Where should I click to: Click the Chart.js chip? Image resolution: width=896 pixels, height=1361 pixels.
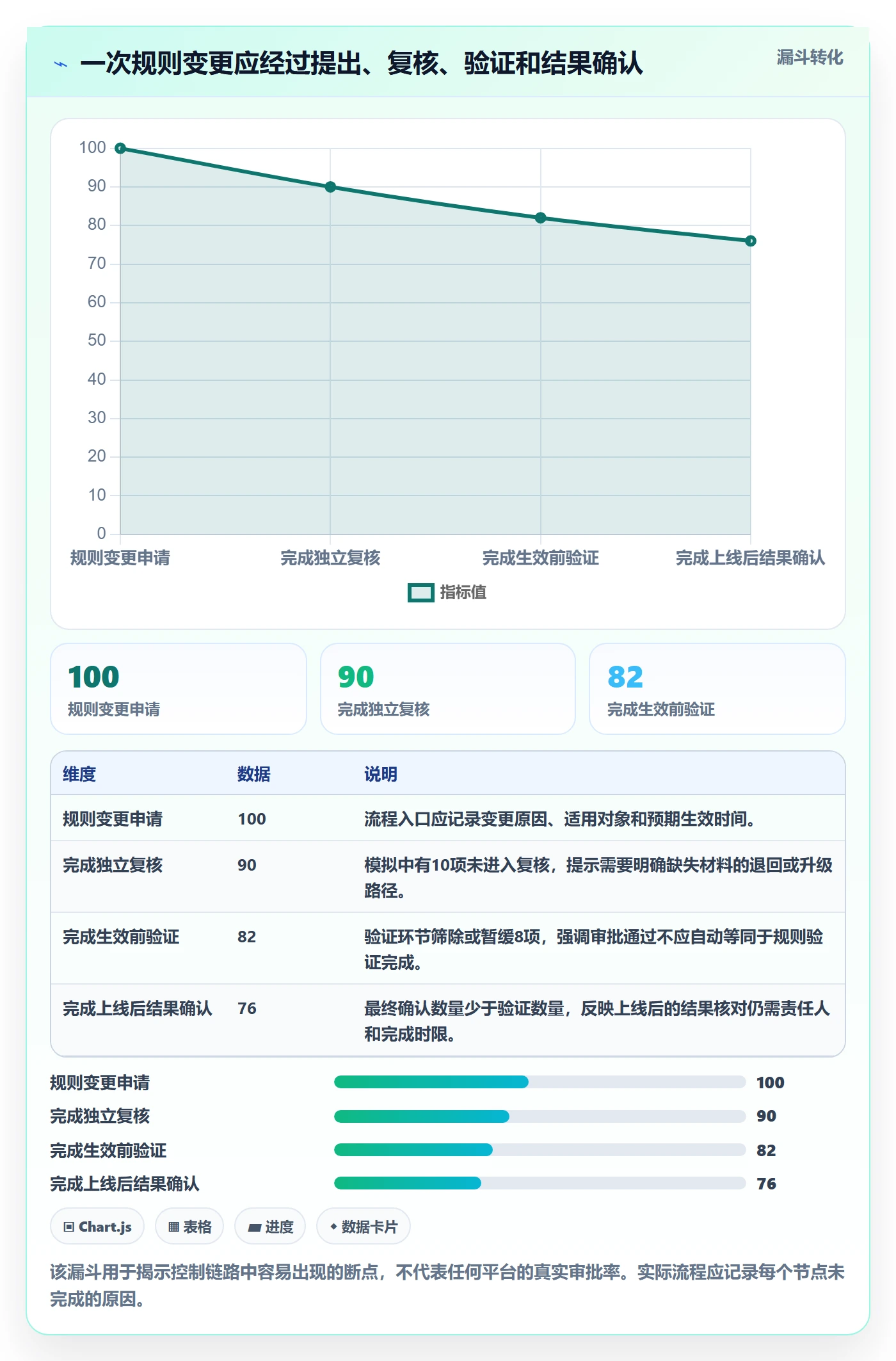[x=97, y=1227]
